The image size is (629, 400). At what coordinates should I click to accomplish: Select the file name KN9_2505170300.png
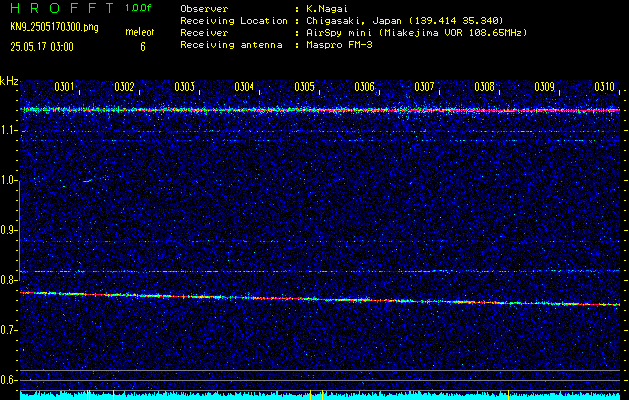(54, 27)
